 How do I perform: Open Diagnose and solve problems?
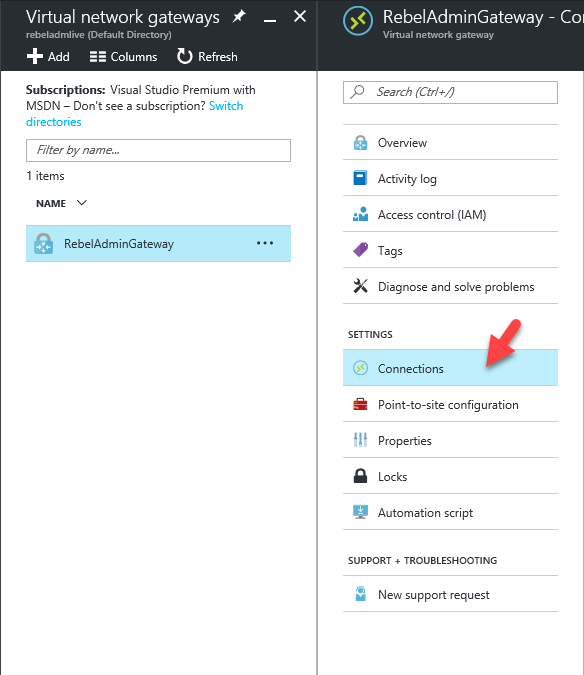click(x=450, y=286)
